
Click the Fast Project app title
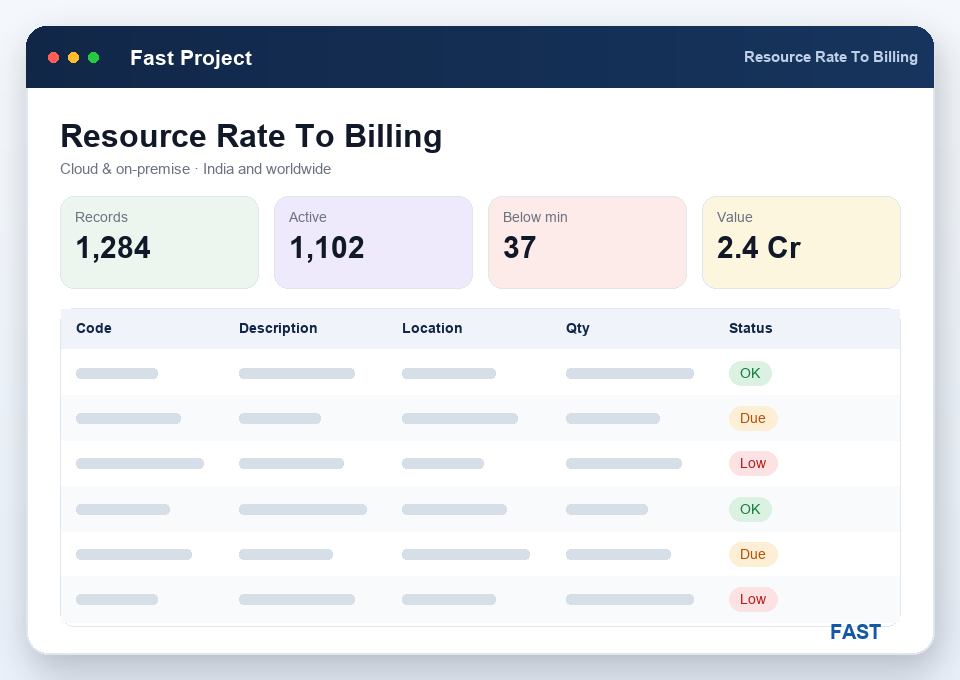tap(191, 58)
